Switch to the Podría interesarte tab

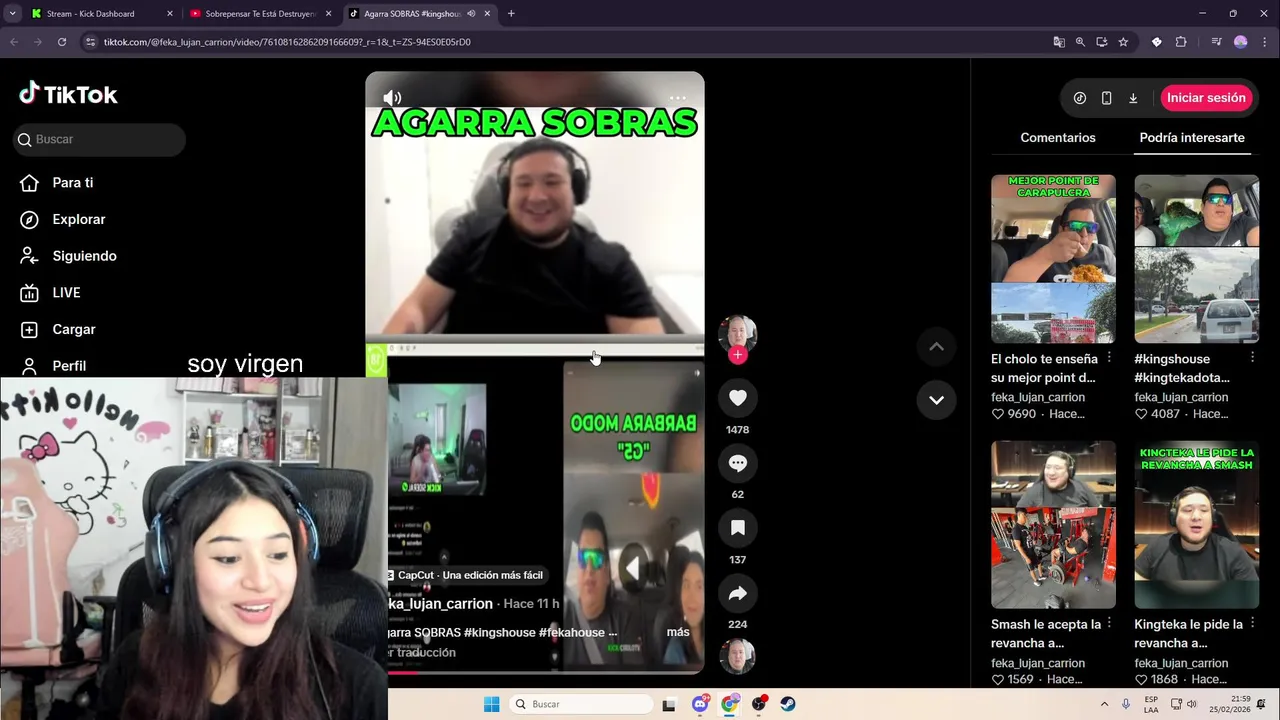(1192, 138)
